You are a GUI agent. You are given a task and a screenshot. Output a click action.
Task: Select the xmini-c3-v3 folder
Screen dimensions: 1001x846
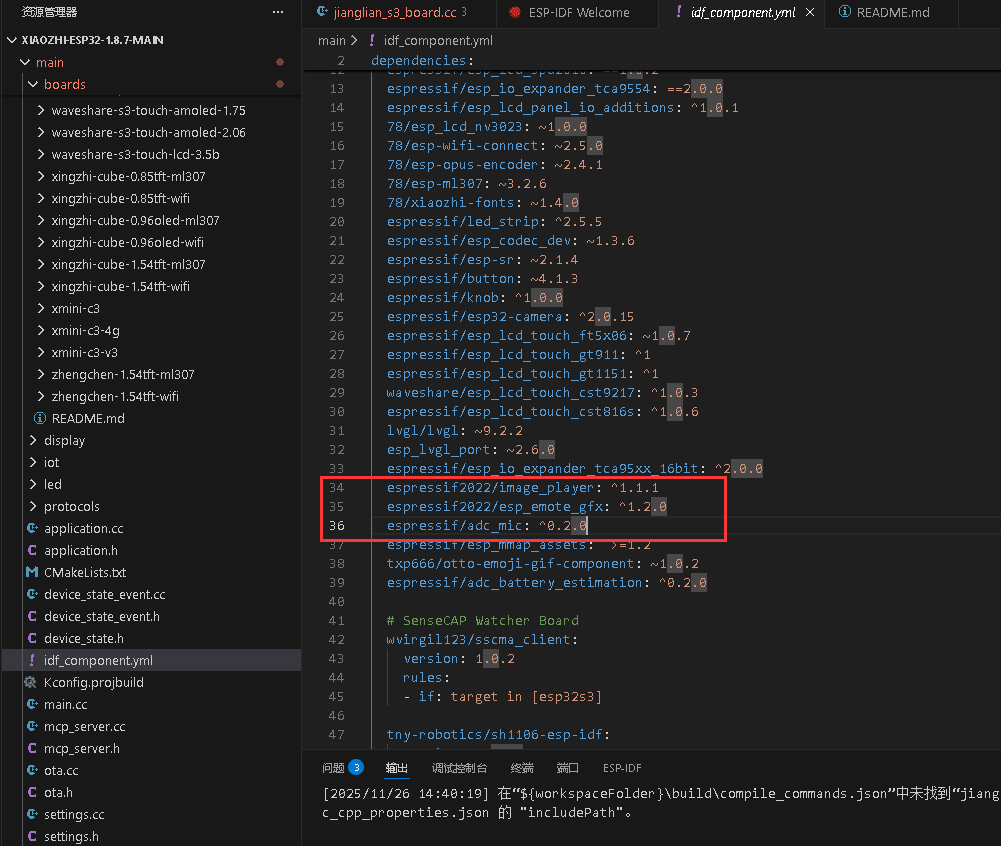click(x=84, y=352)
